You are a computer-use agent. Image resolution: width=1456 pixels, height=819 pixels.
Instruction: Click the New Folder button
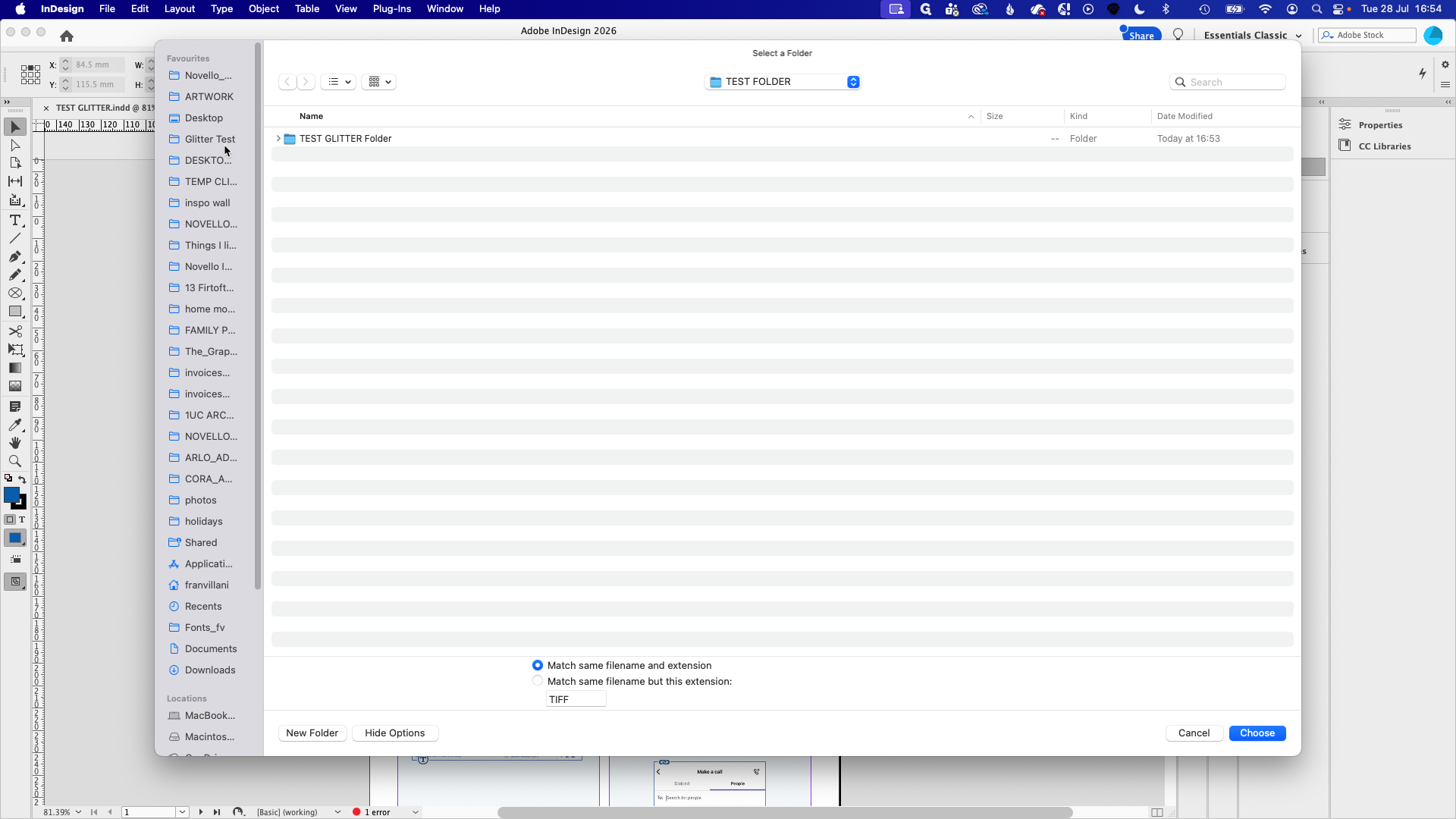coord(312,733)
